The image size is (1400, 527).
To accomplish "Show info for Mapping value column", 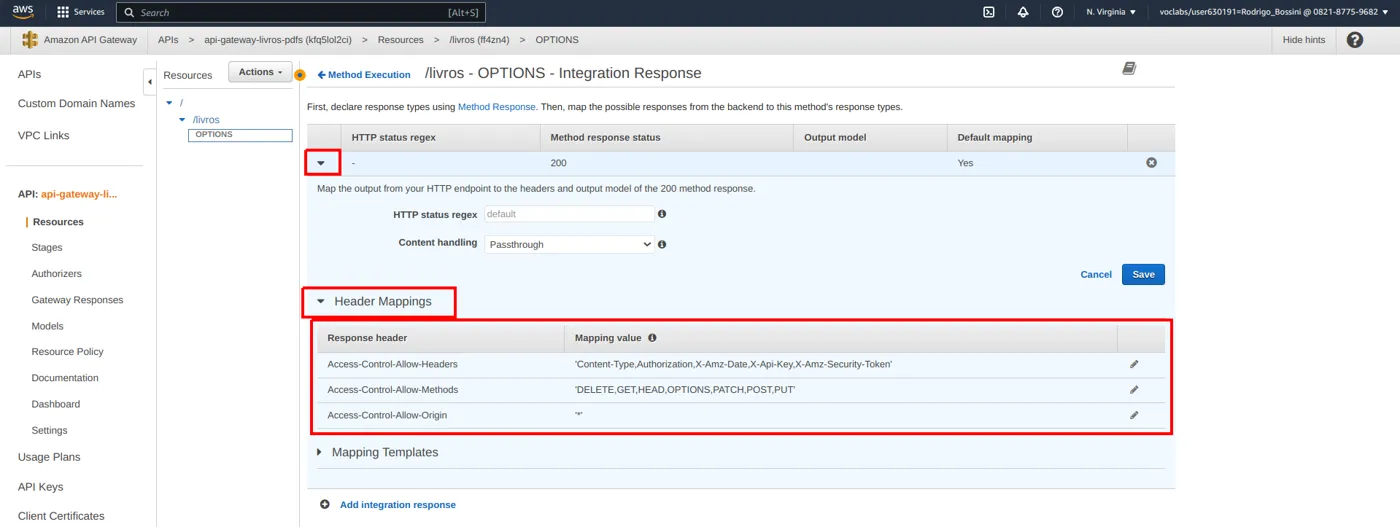I will (652, 338).
